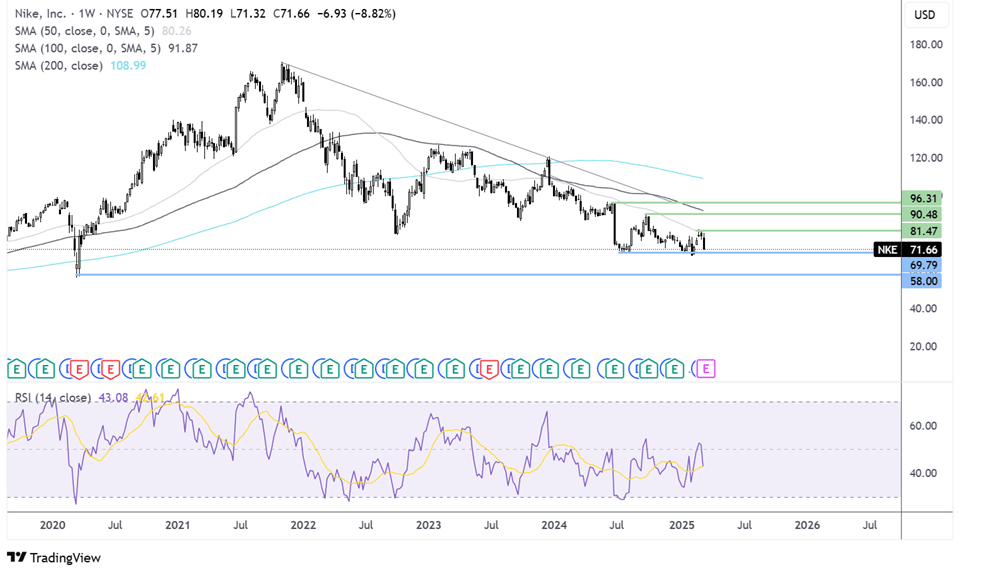Click the 69.79 blue price label
This screenshot has height=575, width=985.
[922, 265]
